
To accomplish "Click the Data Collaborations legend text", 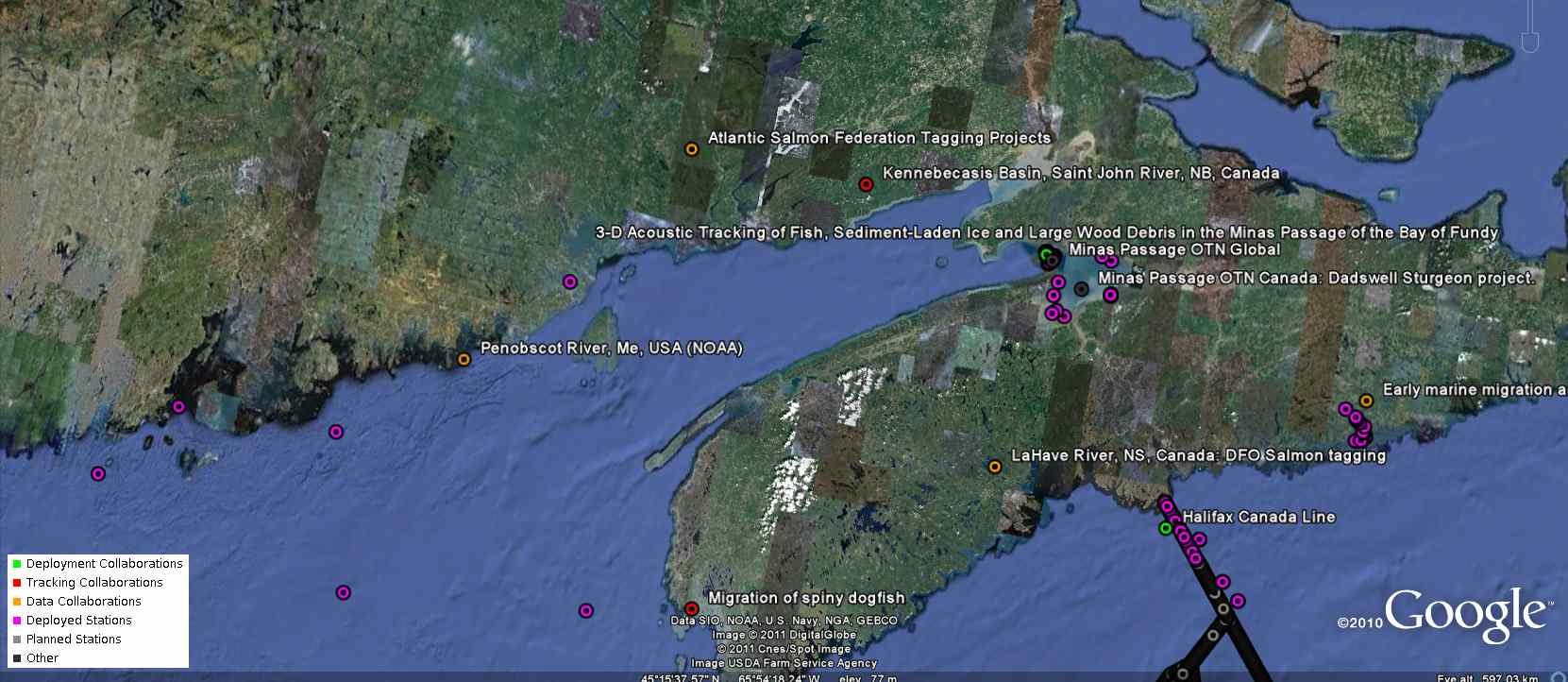I will point(84,602).
